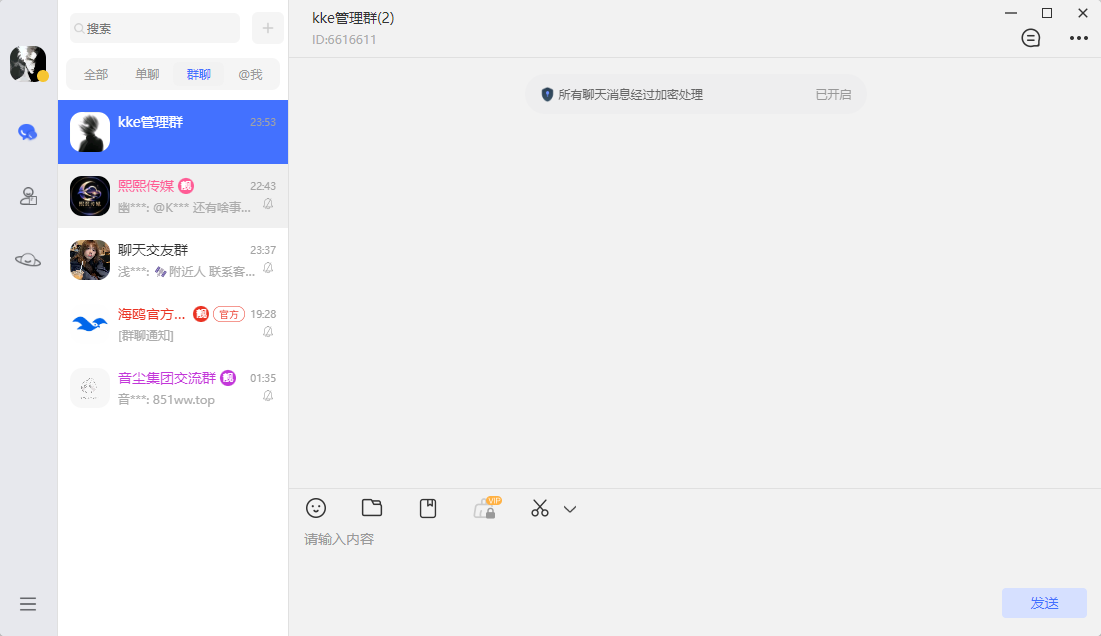The image size is (1101, 636).
Task: Click into the 搜索 search field
Action: 155,28
